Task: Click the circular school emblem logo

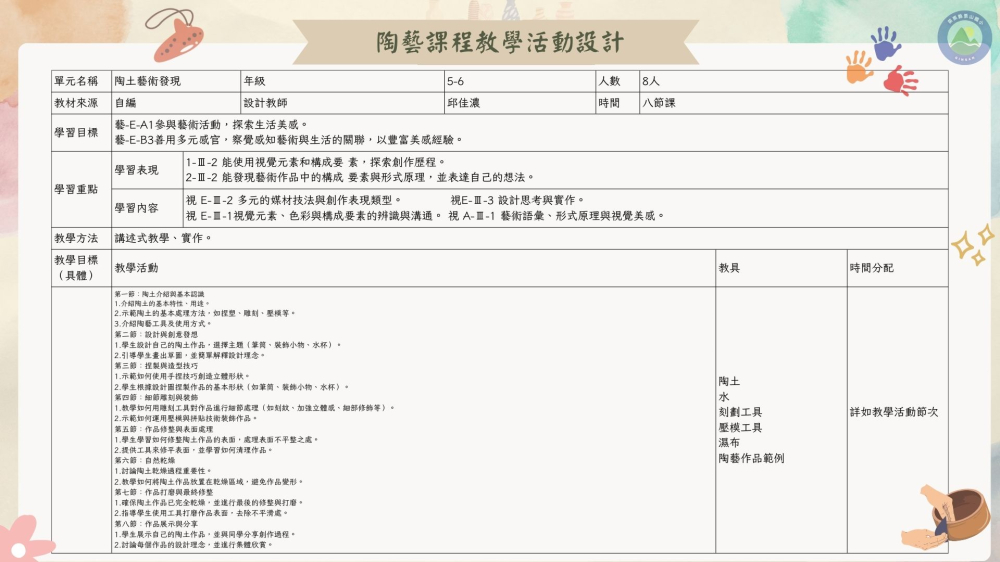Action: point(964,37)
